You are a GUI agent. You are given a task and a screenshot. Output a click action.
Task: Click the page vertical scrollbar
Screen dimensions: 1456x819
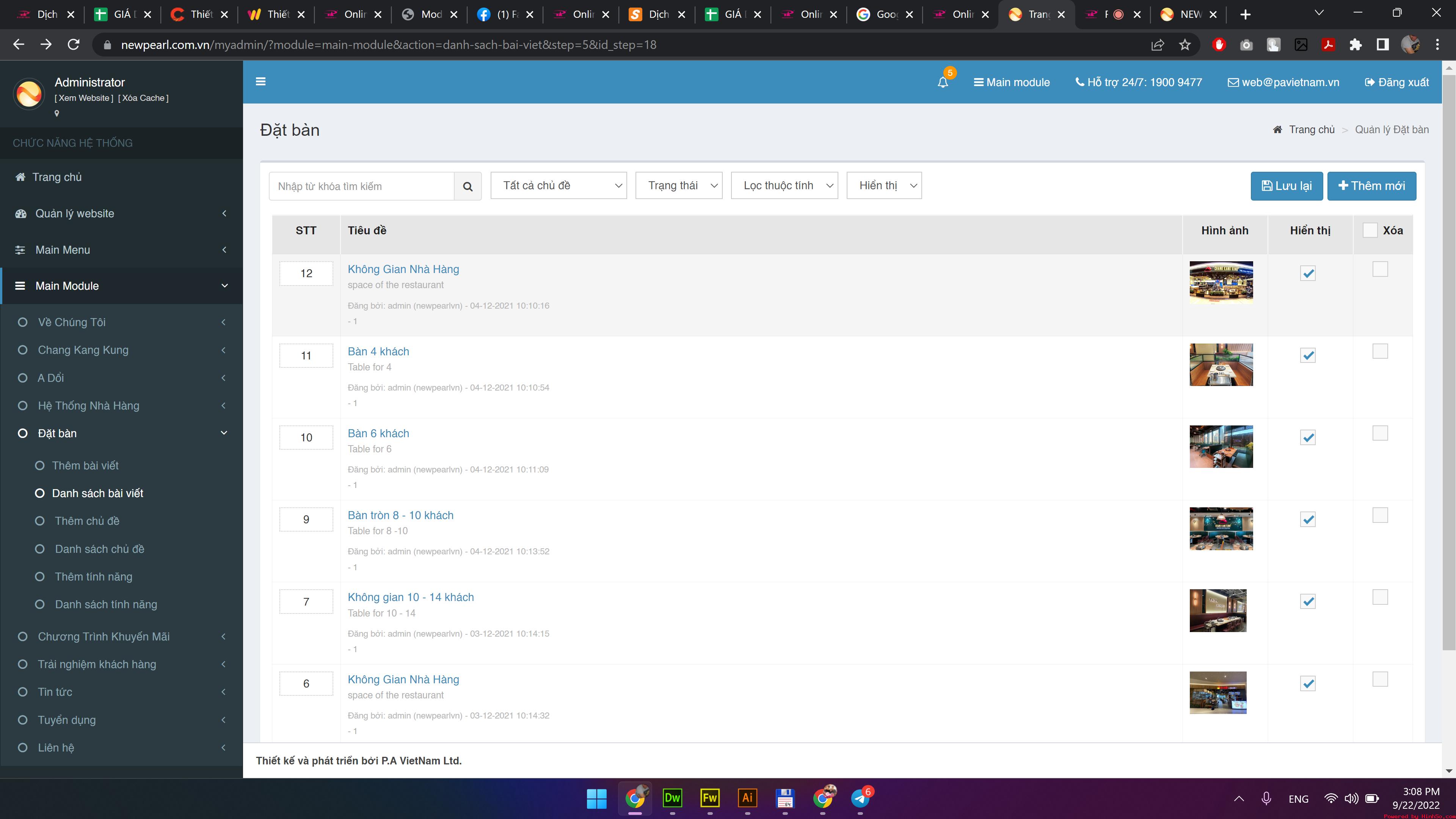click(x=1449, y=362)
